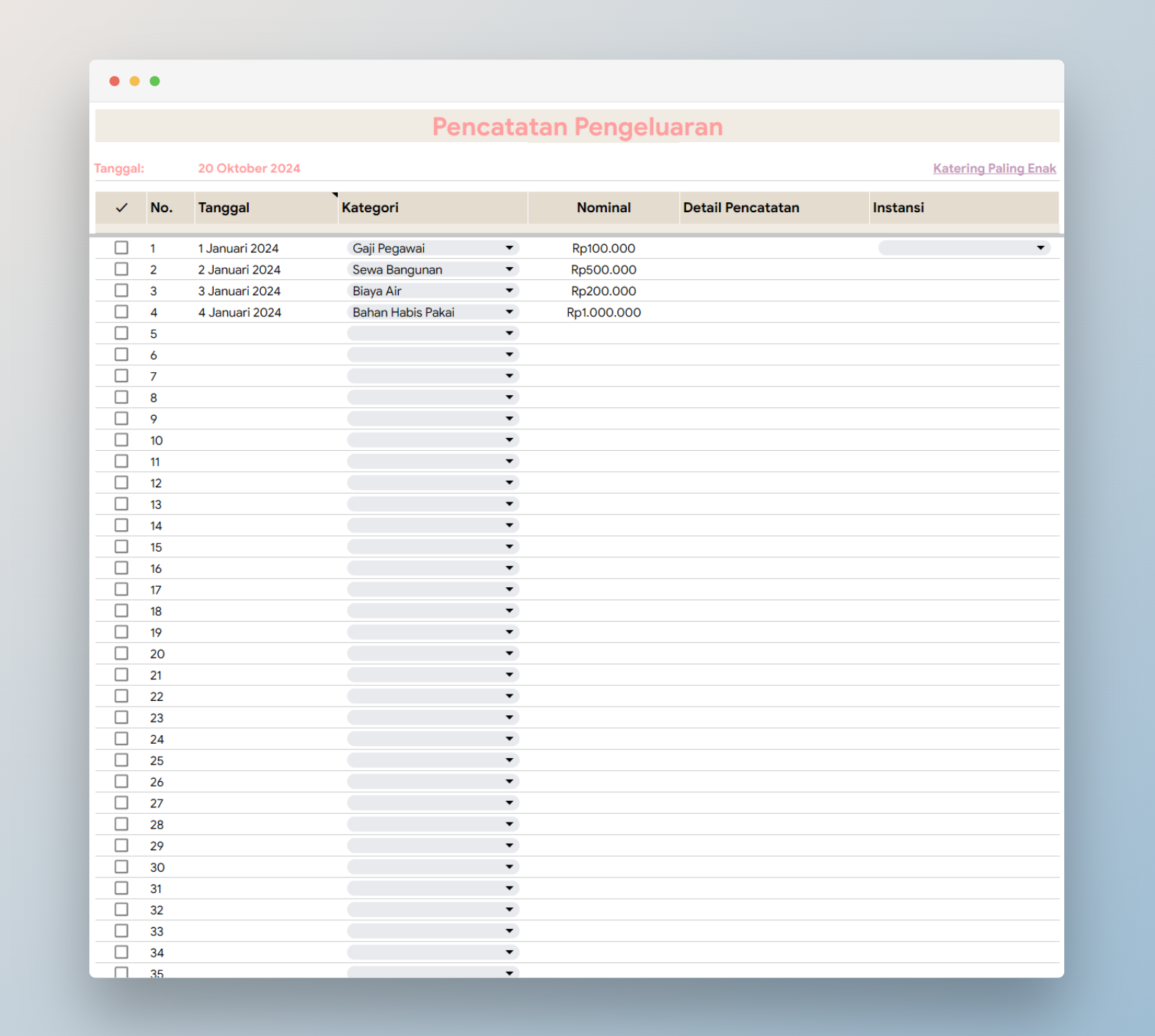Open the empty Kategori dropdown in row 5
Screen dimensions: 1155x1036
(433, 333)
